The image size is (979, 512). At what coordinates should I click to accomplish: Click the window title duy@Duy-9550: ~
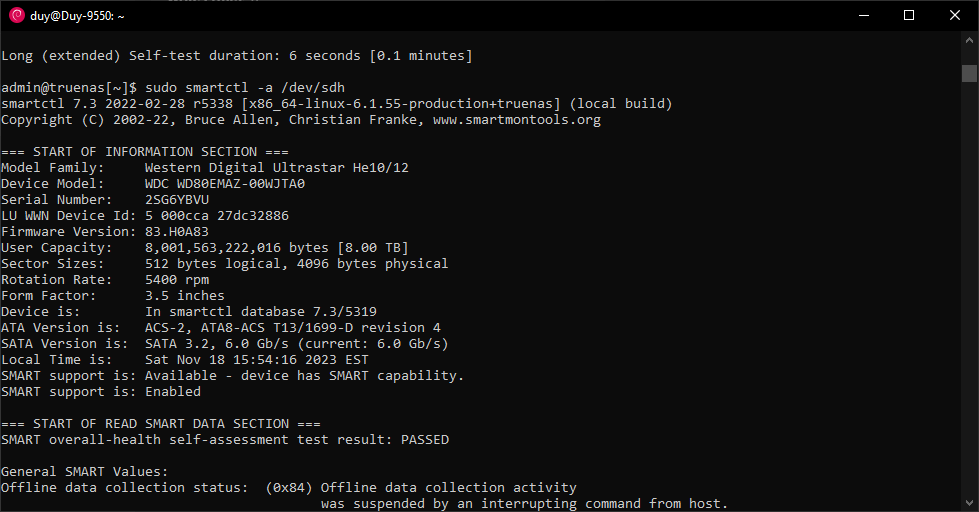coord(77,16)
